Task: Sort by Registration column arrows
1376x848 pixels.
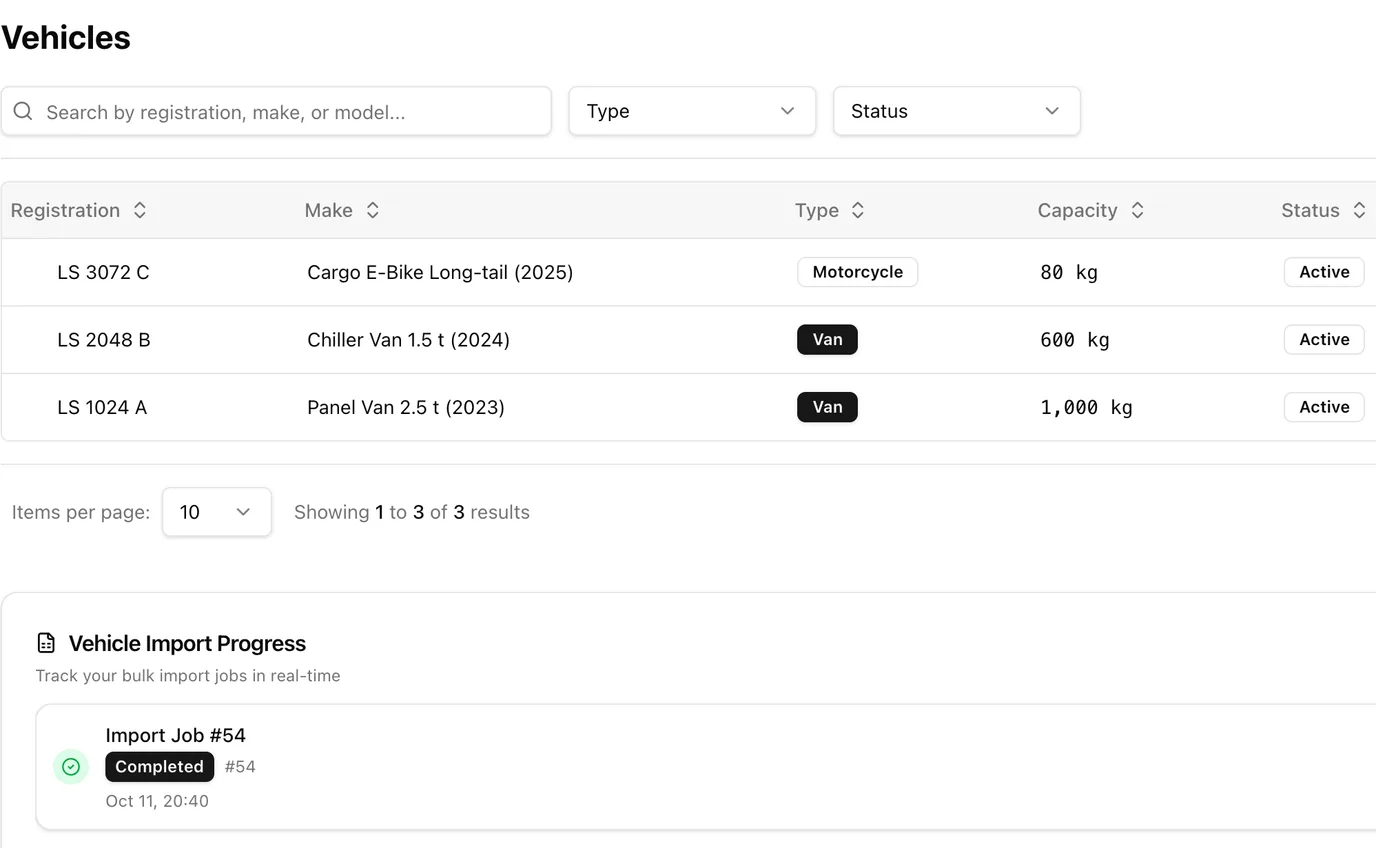Action: tap(140, 210)
